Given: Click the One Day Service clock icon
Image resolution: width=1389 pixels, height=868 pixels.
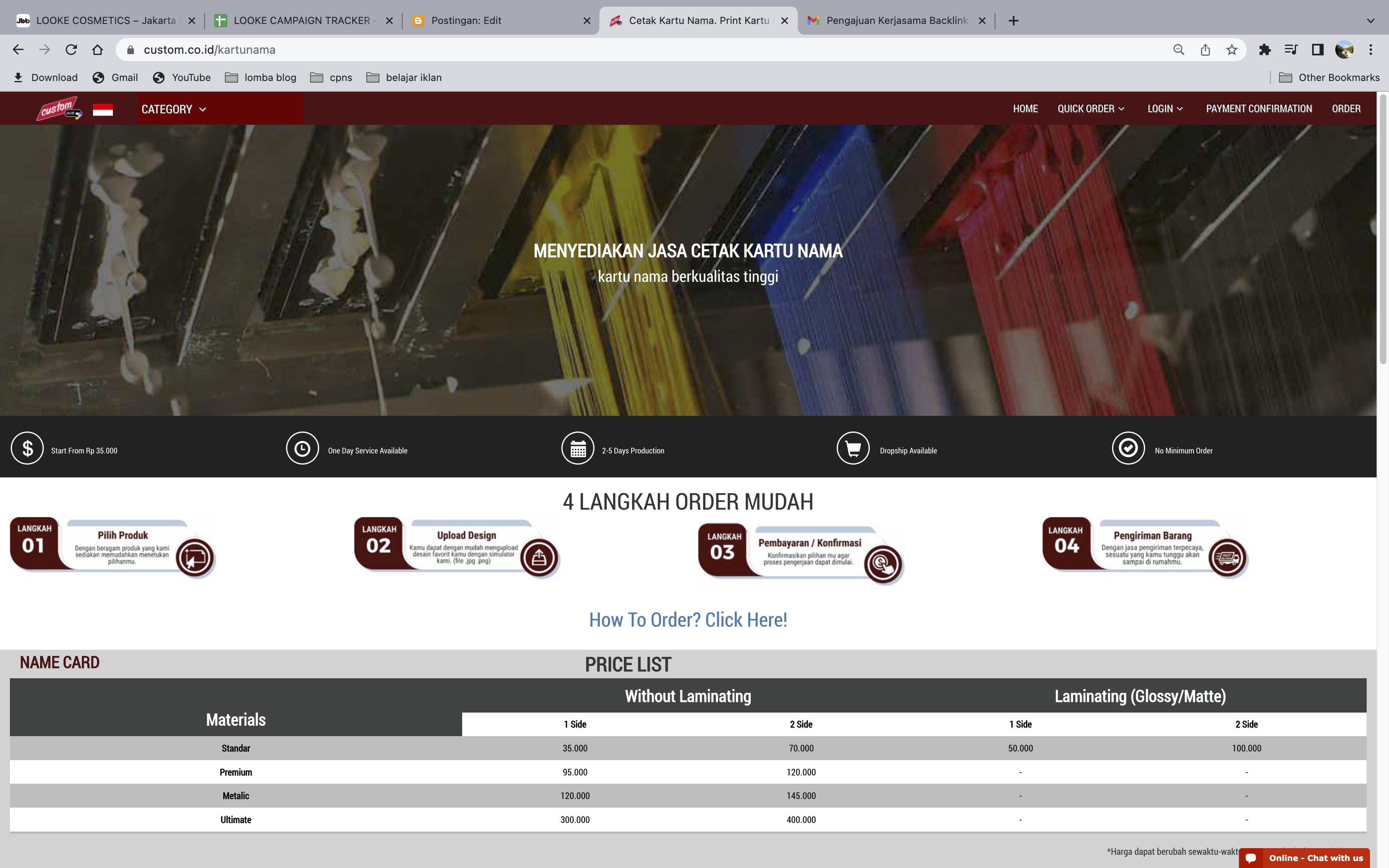Looking at the screenshot, I should tap(303, 448).
